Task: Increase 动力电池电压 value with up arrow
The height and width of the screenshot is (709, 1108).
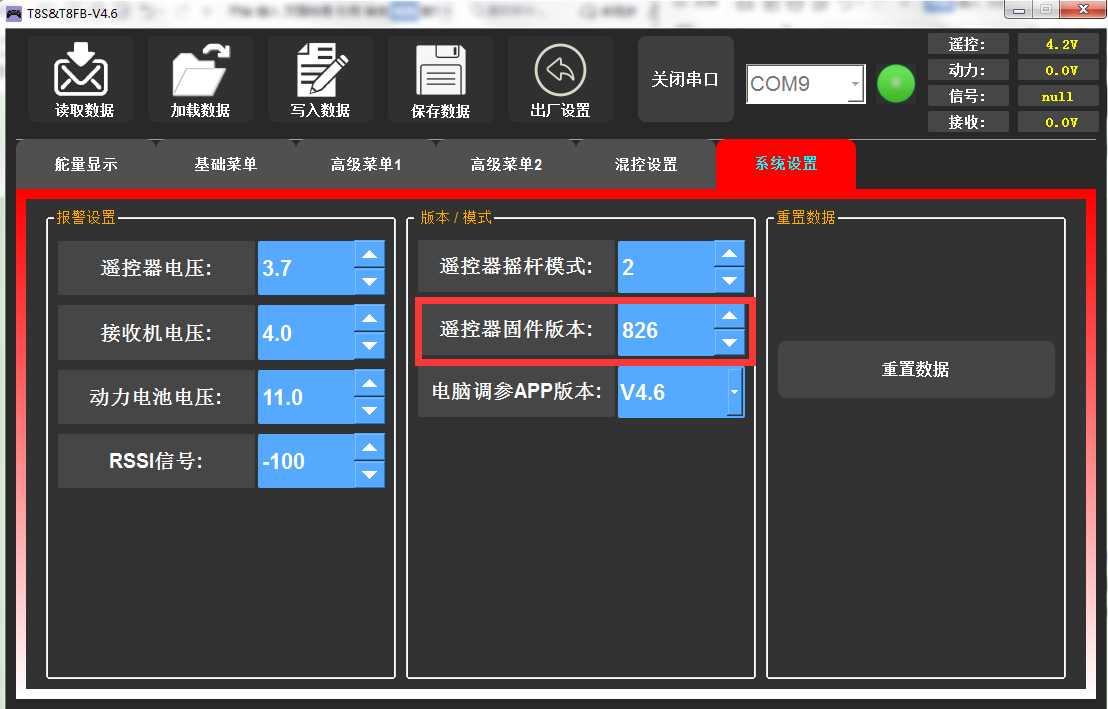Action: [370, 384]
